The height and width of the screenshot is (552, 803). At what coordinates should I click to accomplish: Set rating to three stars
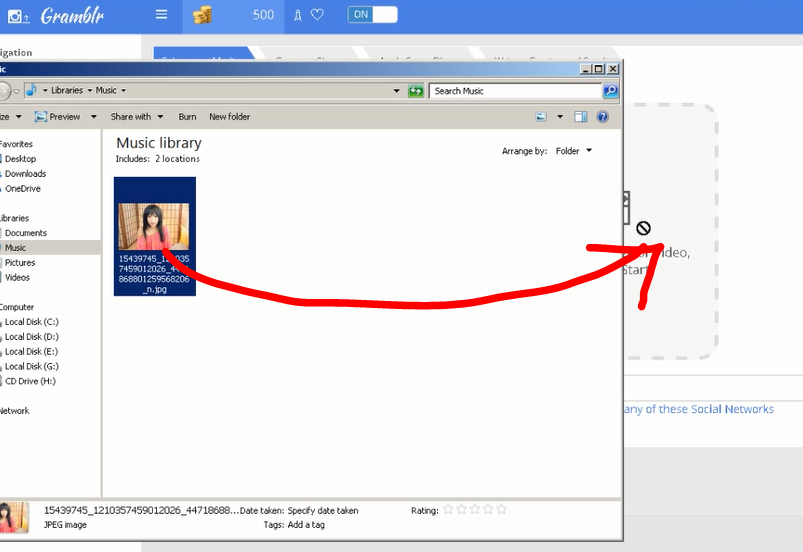475,509
